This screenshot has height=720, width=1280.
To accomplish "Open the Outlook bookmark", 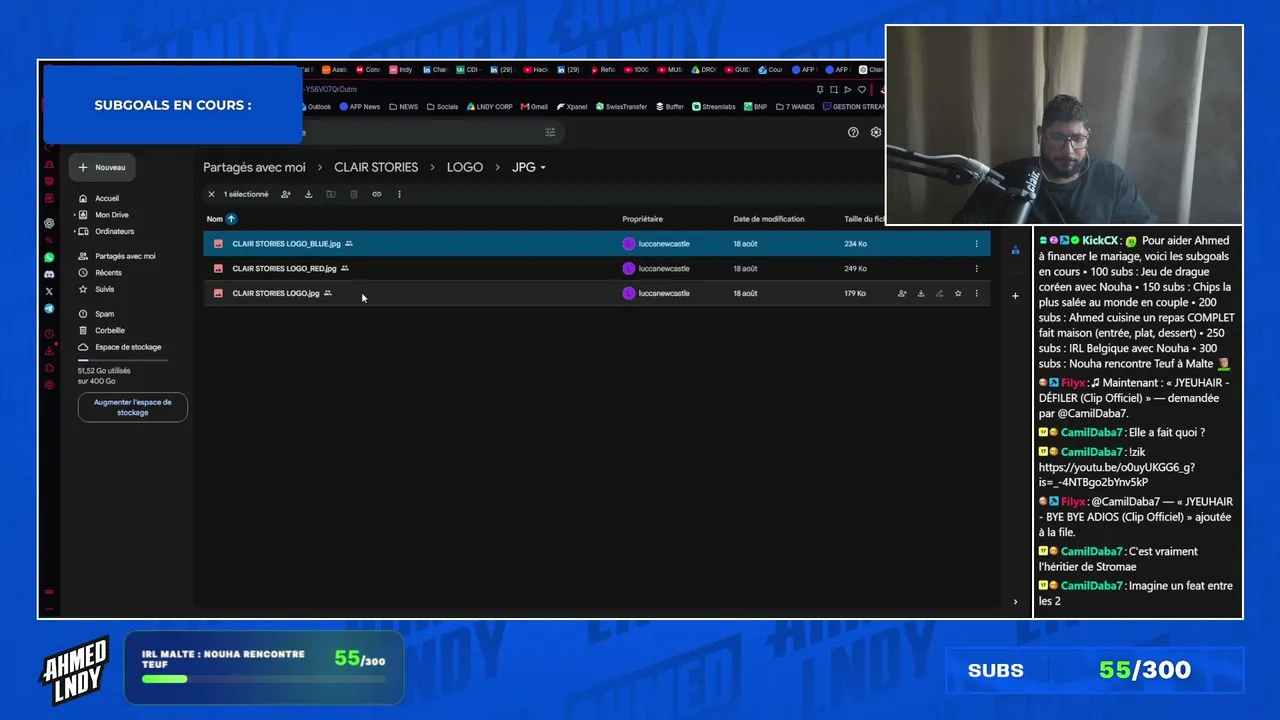I will tap(317, 107).
